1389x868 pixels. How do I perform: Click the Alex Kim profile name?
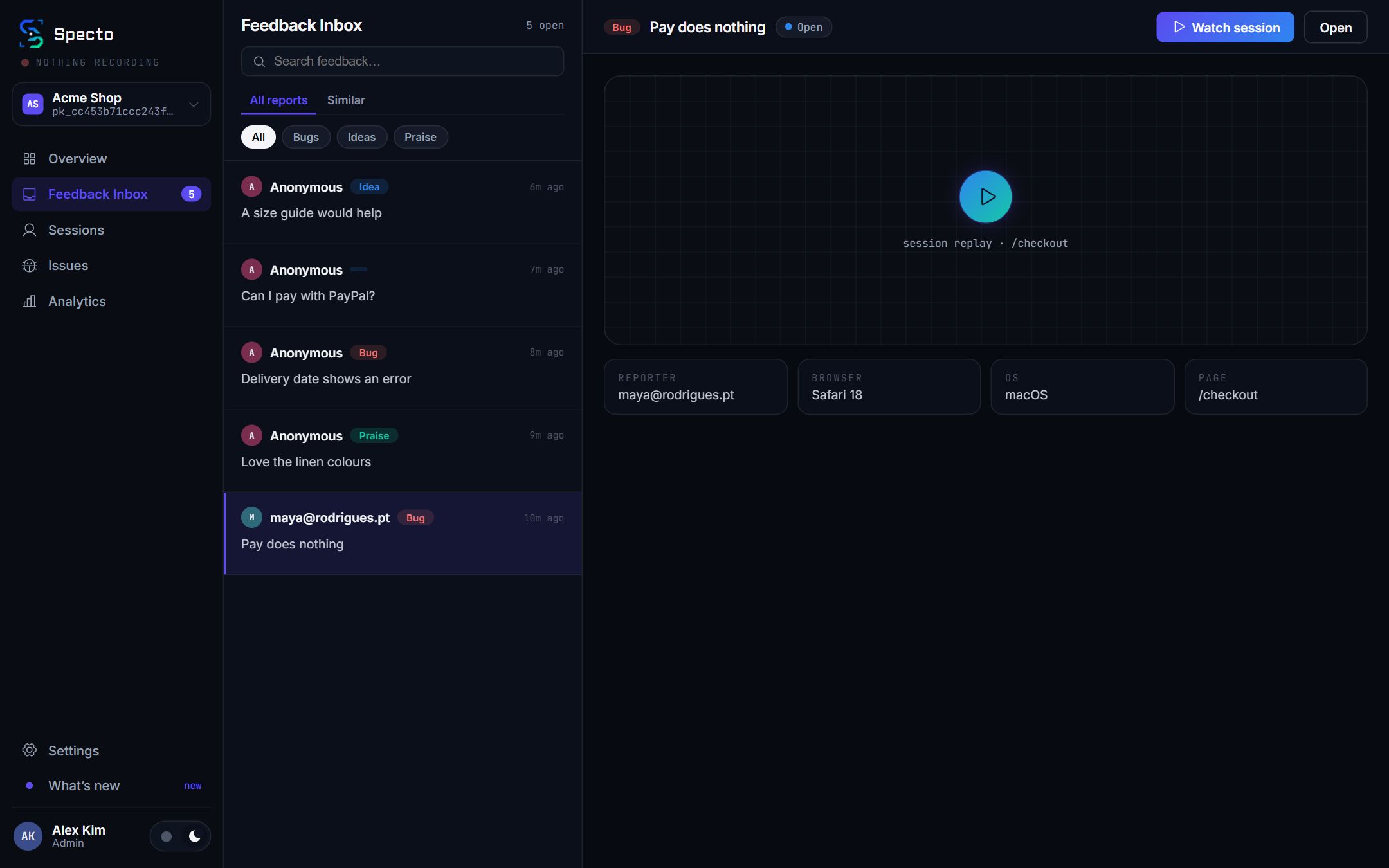pyautogui.click(x=78, y=830)
